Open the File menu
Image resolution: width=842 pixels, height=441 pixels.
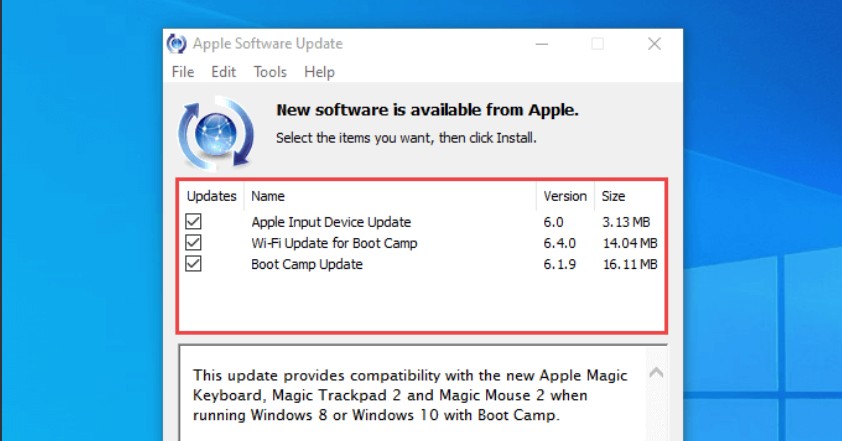tap(183, 72)
